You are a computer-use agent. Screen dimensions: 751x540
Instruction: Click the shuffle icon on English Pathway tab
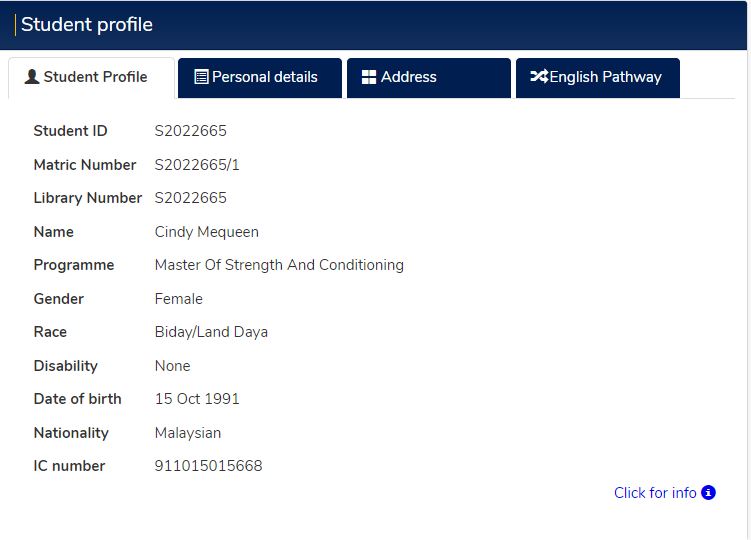coord(538,77)
